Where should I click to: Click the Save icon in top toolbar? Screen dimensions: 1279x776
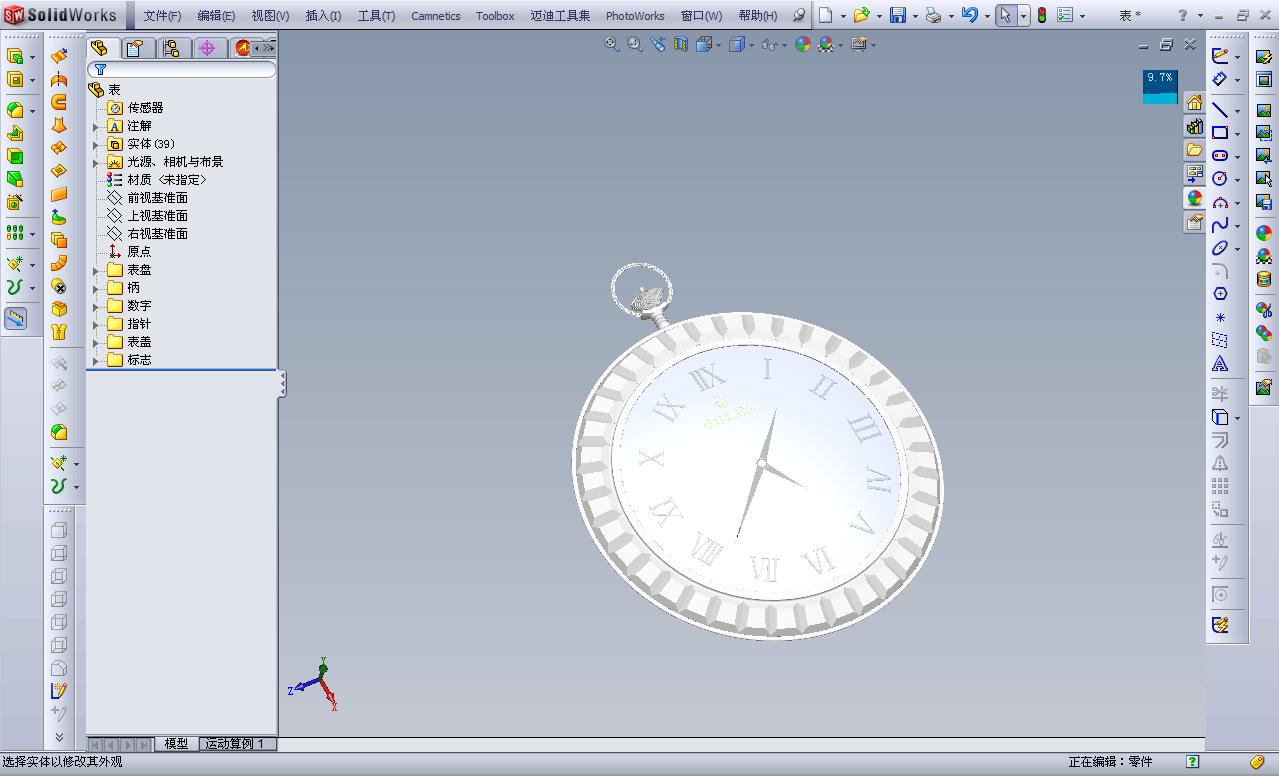click(x=897, y=15)
